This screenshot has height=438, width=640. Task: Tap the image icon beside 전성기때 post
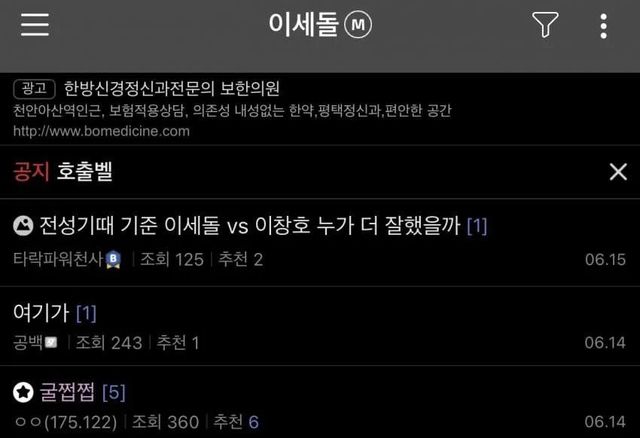pyautogui.click(x=23, y=225)
